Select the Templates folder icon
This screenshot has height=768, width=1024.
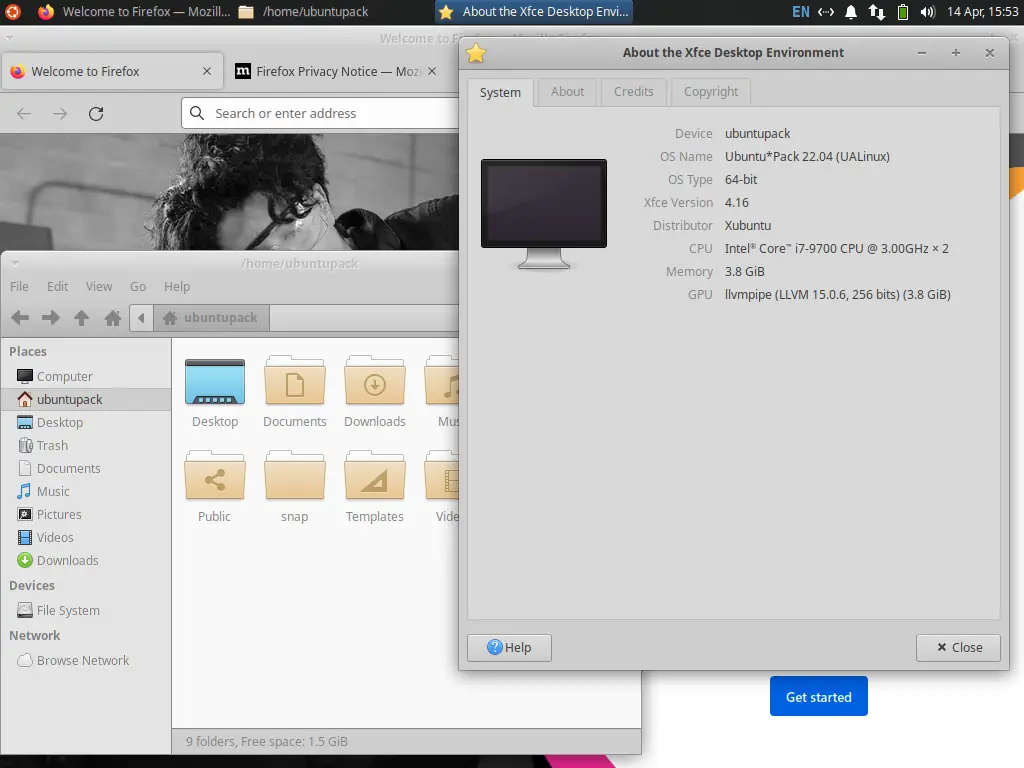click(x=375, y=476)
